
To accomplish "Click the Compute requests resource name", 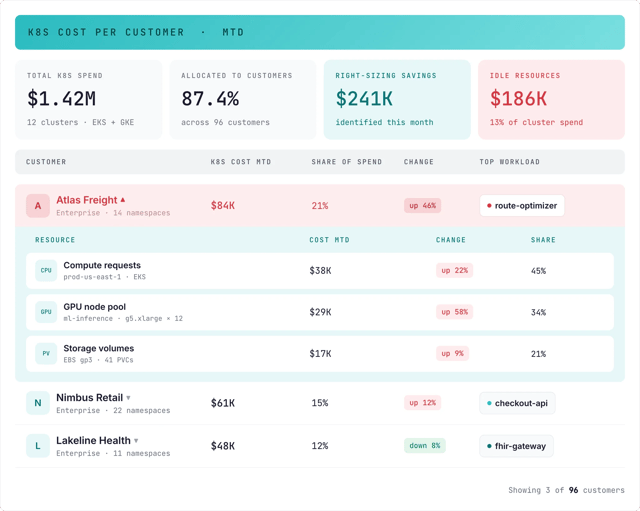I will [x=102, y=265].
